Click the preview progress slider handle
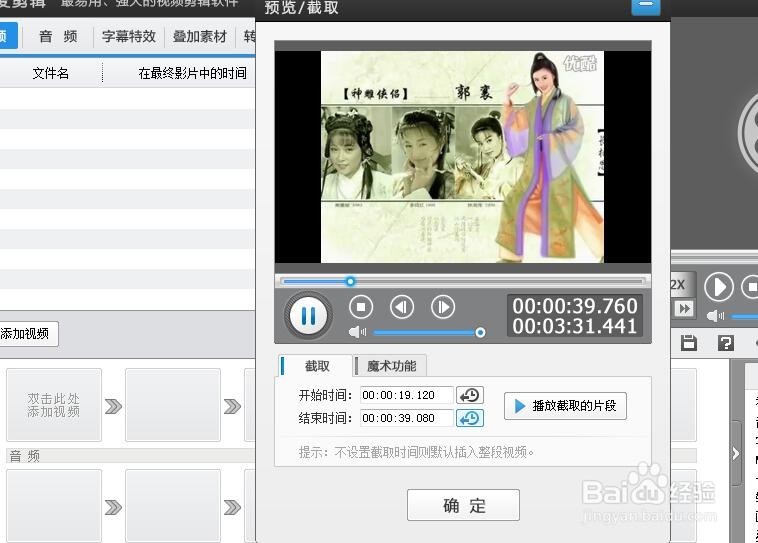Screen dimensions: 758x543 350,281
